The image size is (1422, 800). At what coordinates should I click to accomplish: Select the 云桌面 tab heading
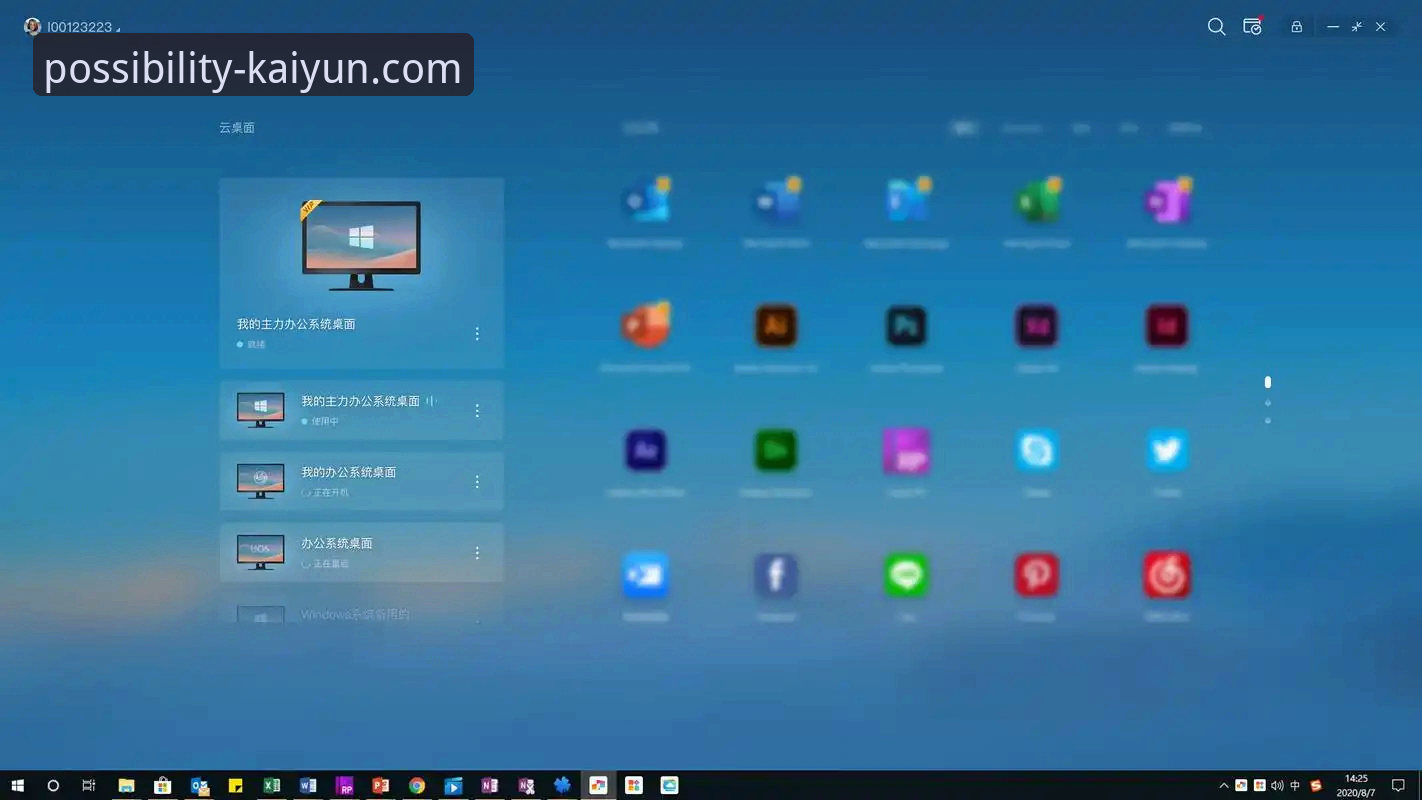click(237, 128)
